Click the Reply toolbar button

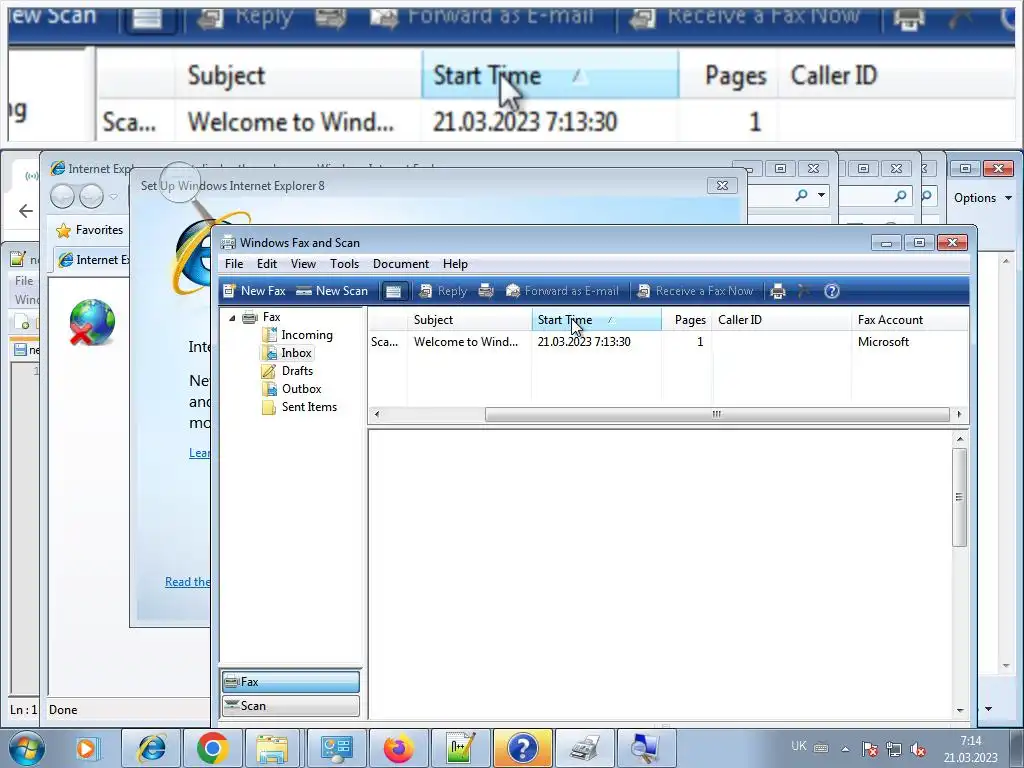pyautogui.click(x=443, y=291)
